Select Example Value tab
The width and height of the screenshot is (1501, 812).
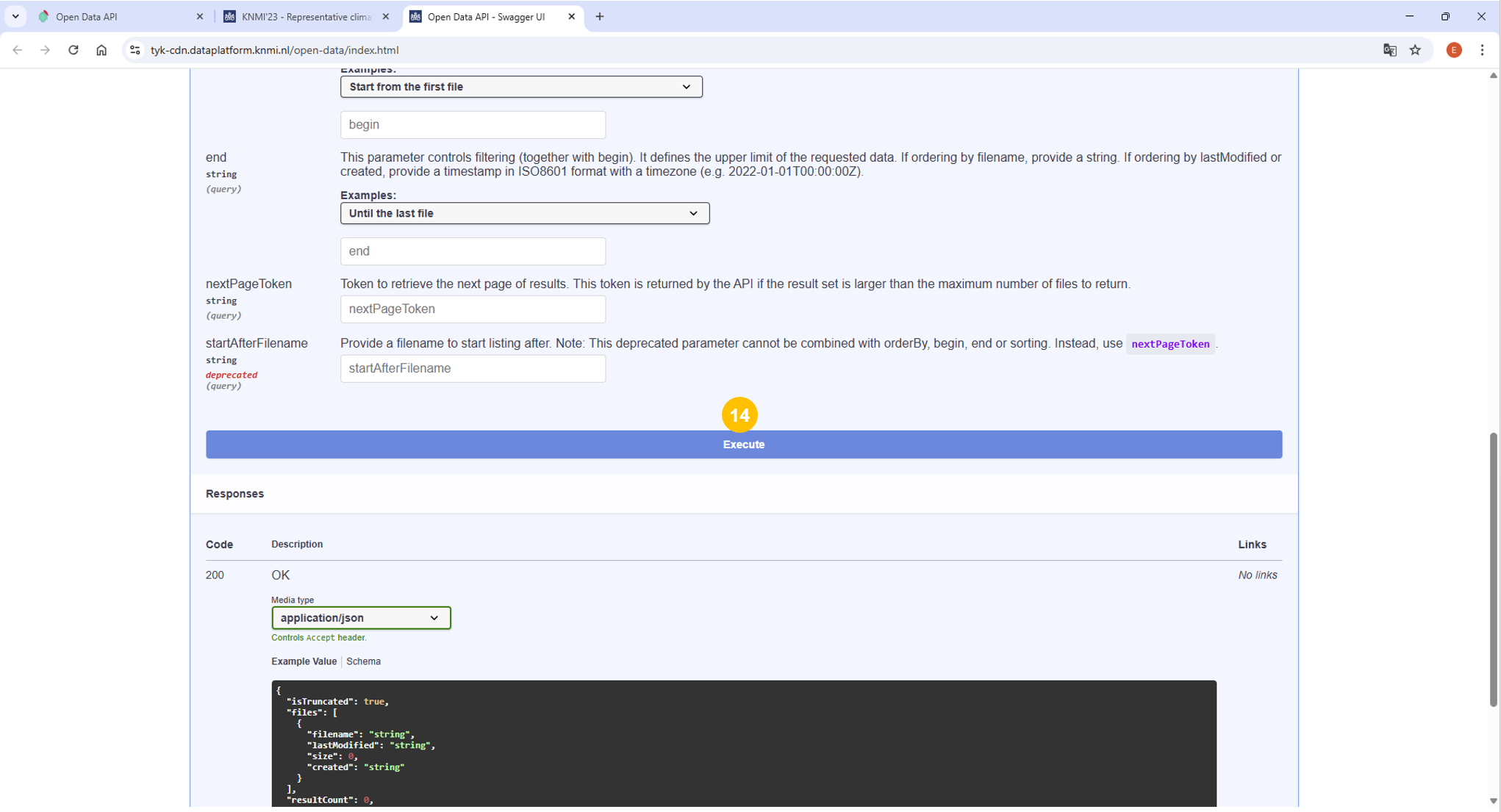tap(304, 661)
